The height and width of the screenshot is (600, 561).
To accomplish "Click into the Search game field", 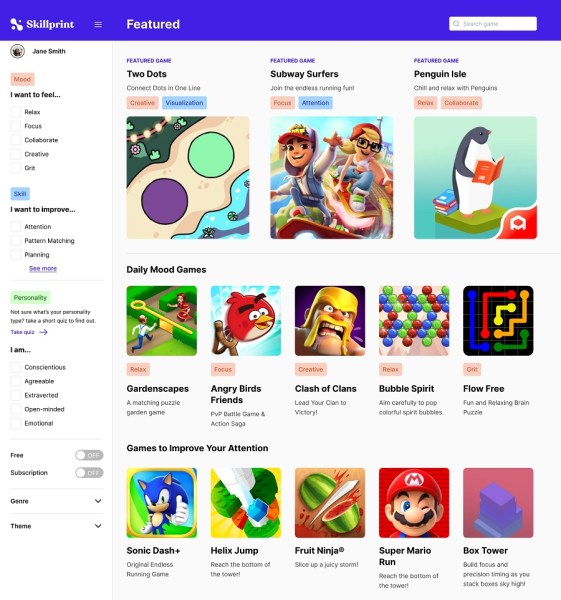I will pyautogui.click(x=493, y=24).
